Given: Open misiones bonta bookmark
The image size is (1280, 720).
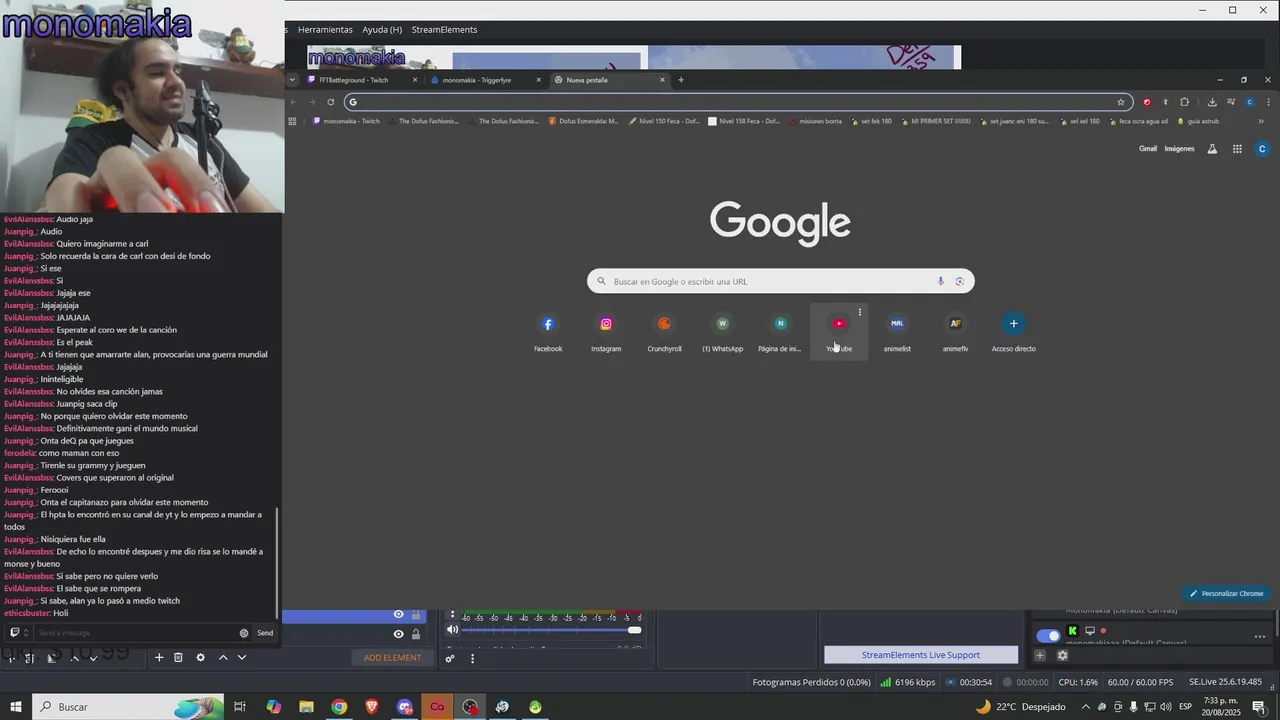Looking at the screenshot, I should pyautogui.click(x=814, y=121).
